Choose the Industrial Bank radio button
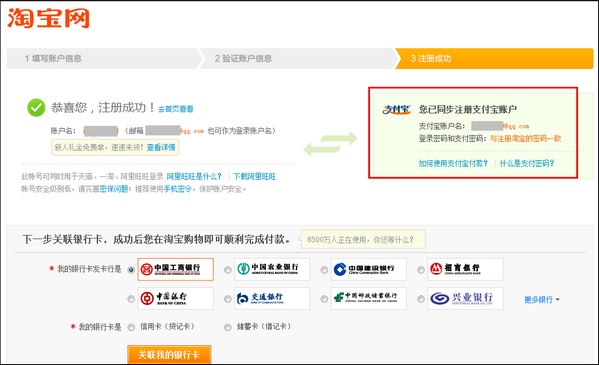599x365 pixels. point(421,299)
